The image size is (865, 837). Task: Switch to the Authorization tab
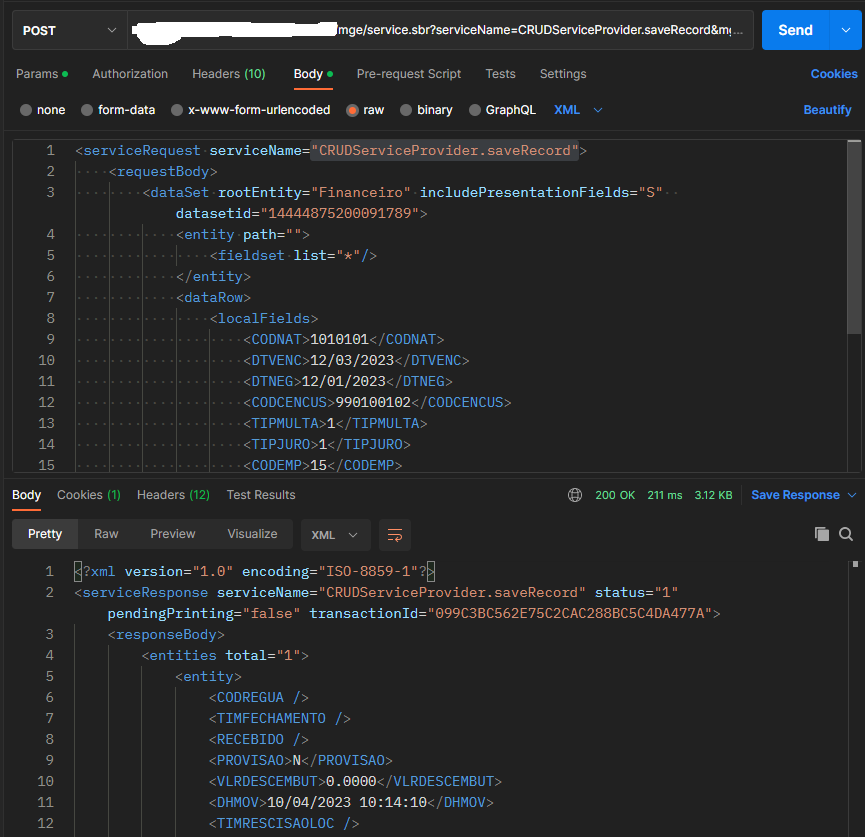pos(130,74)
